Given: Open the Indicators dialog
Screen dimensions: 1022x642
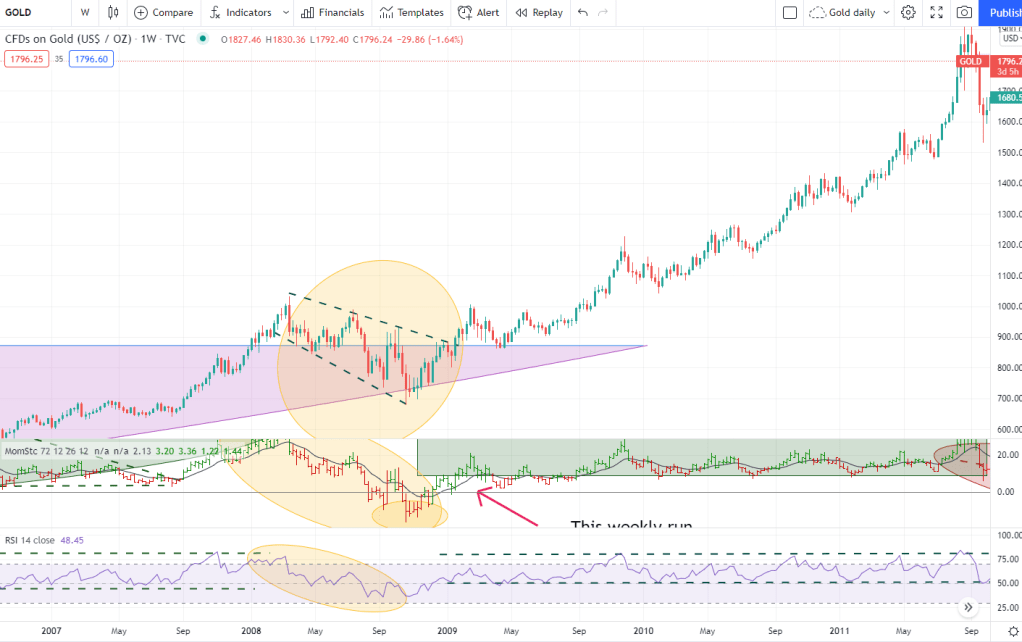Looking at the screenshot, I should (240, 13).
